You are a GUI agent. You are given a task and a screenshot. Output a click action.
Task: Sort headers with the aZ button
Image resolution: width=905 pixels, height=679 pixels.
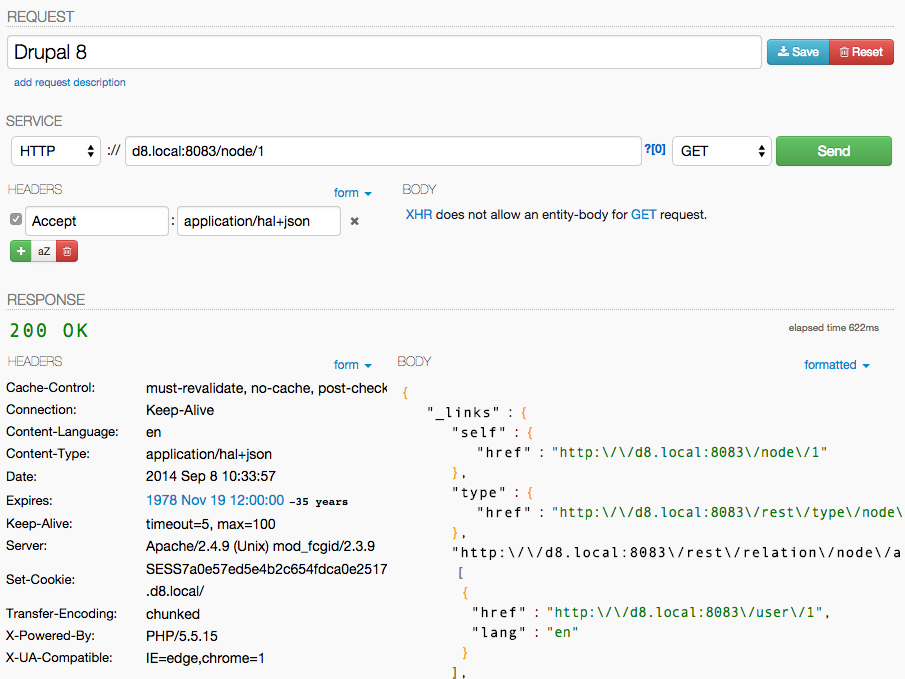tap(44, 251)
